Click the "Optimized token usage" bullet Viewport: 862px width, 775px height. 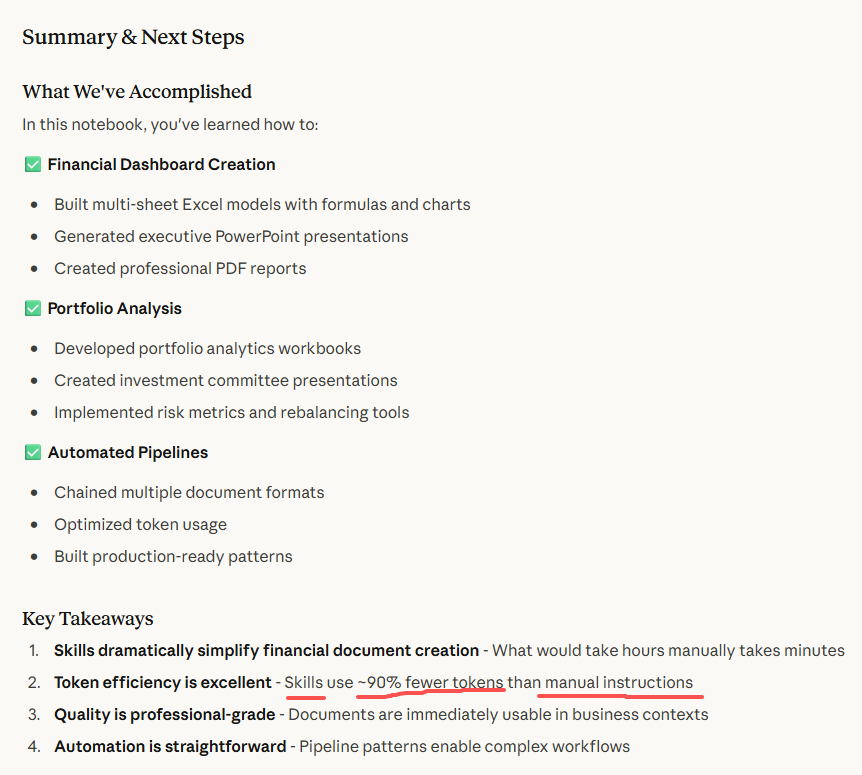coord(140,524)
